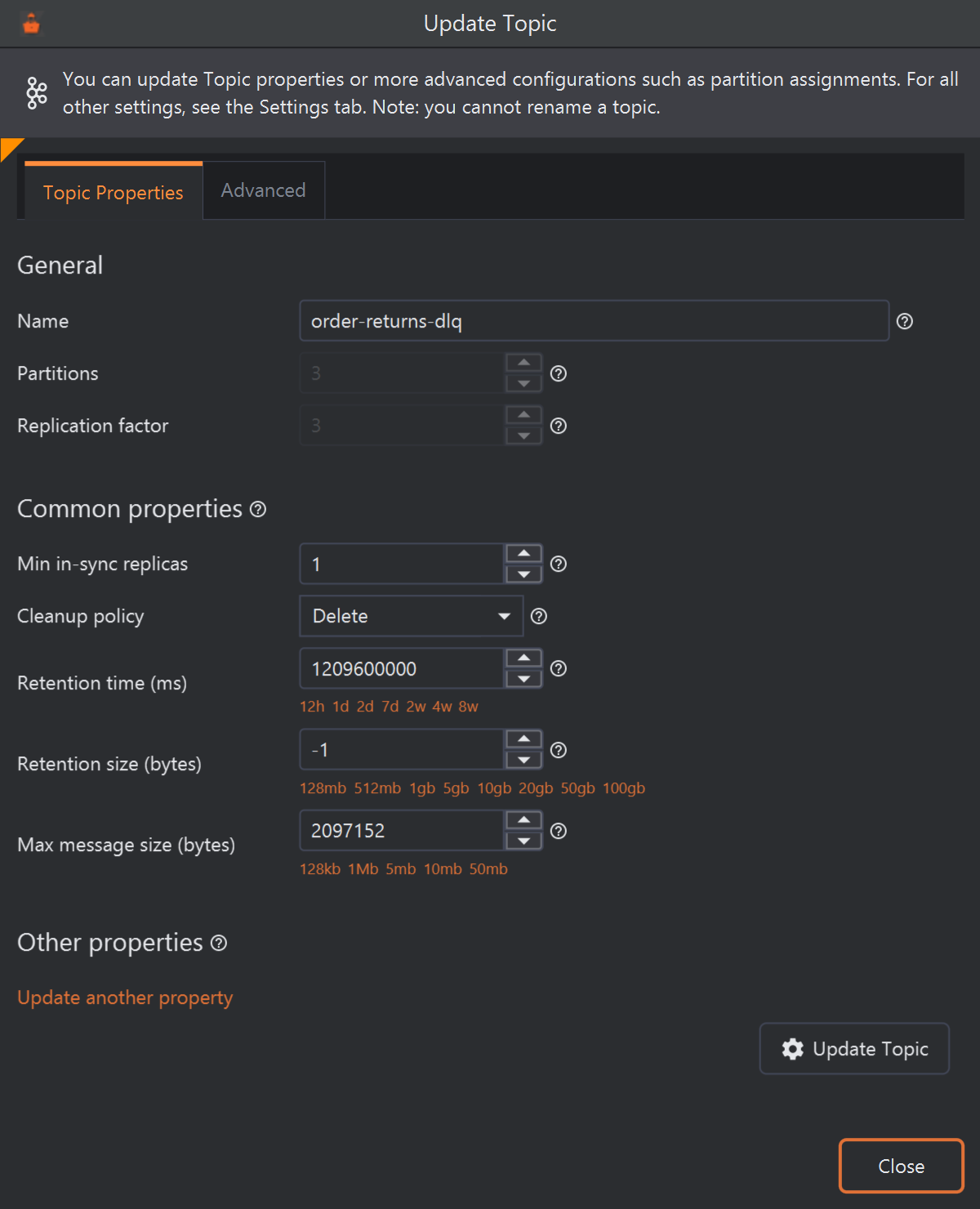
Task: Open help icon next to Partitions
Action: (558, 373)
